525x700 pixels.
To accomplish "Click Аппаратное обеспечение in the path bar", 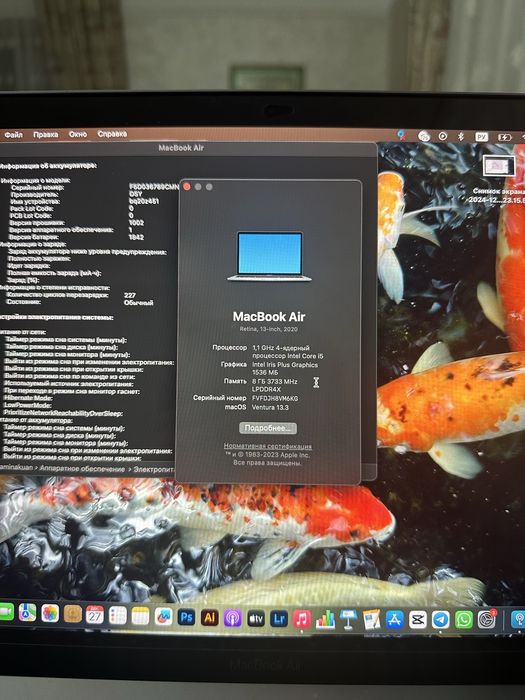I will 82,469.
